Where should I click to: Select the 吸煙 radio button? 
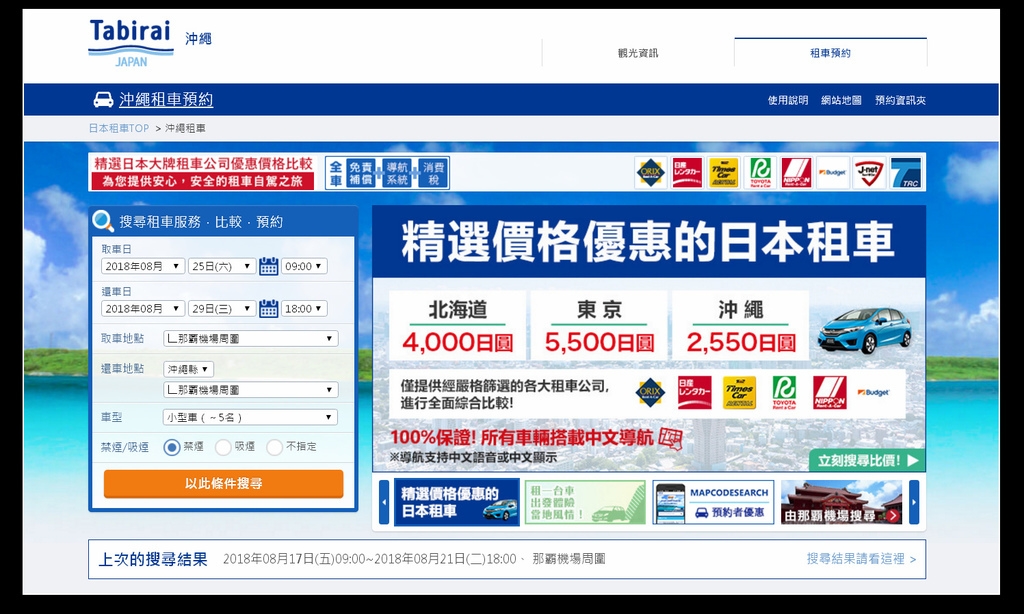(x=223, y=447)
